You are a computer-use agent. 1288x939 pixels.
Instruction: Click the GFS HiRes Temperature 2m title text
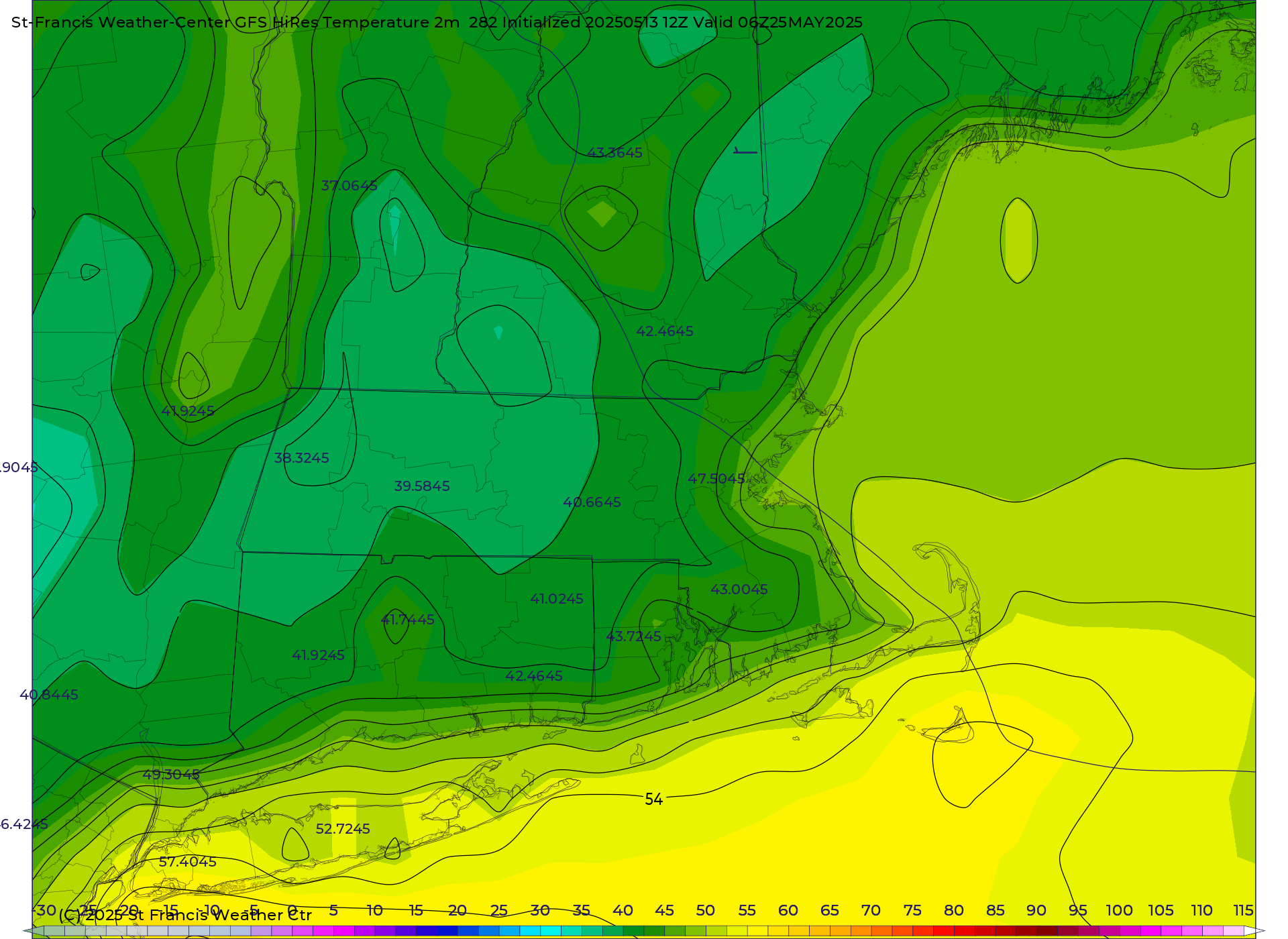click(x=347, y=22)
